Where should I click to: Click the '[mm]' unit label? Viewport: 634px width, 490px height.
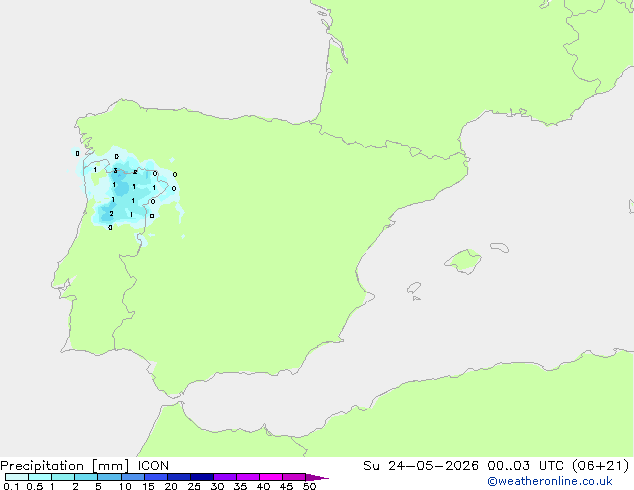pyautogui.click(x=110, y=466)
